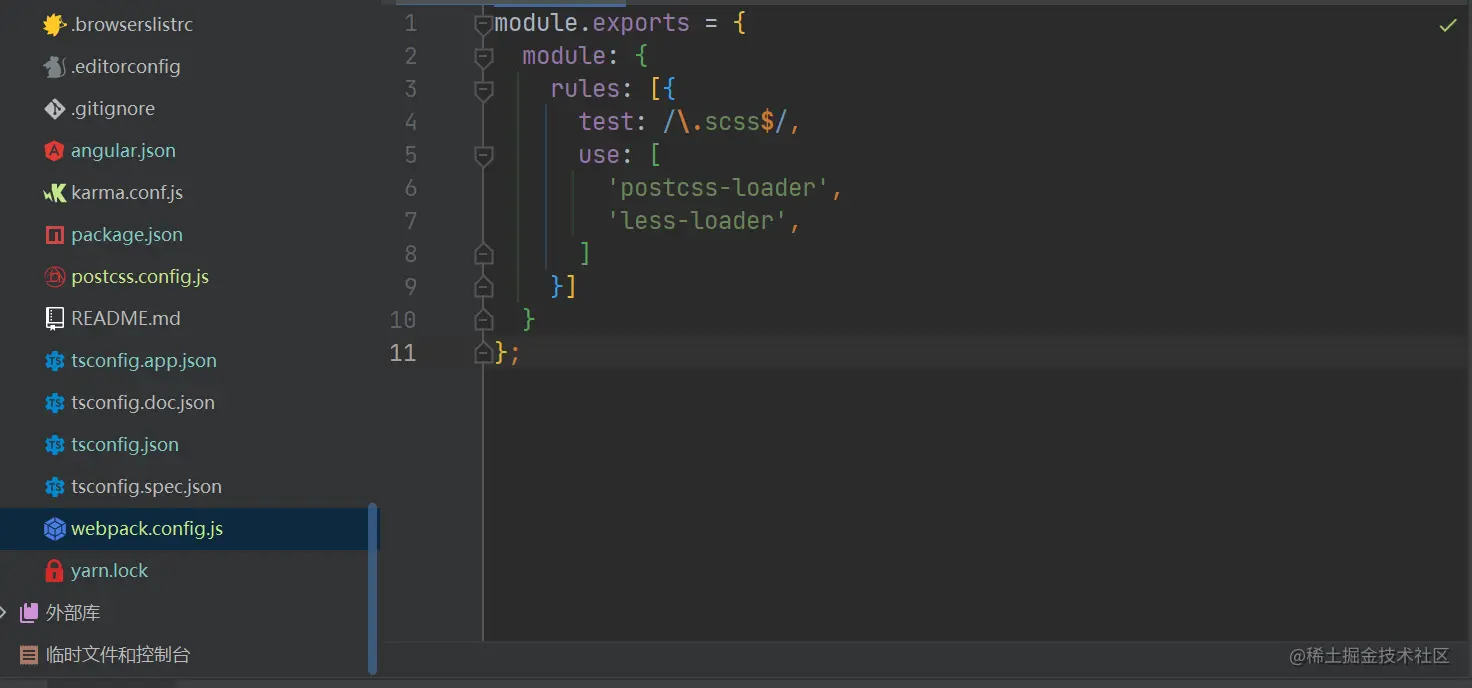Click line number 11 in gutter
The height and width of the screenshot is (688, 1472).
point(403,353)
